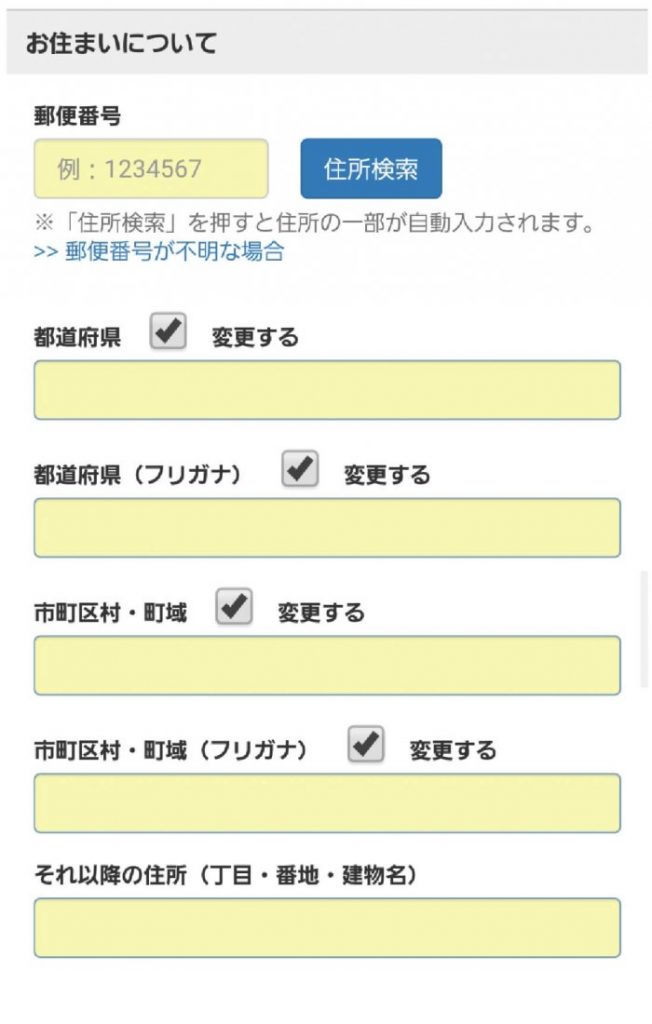Click the 変更する label beside 市町区村・町域
652x1024 pixels.
321,612
